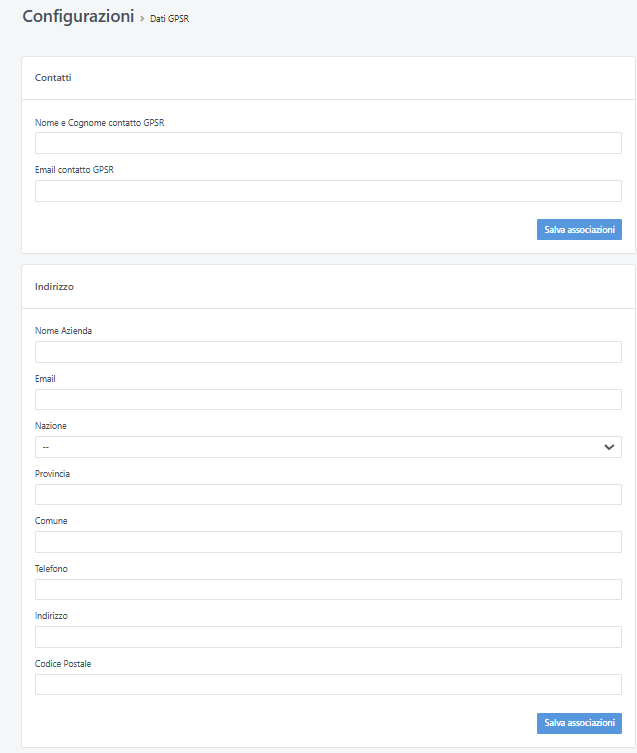Click the Telefono label text

point(52,569)
